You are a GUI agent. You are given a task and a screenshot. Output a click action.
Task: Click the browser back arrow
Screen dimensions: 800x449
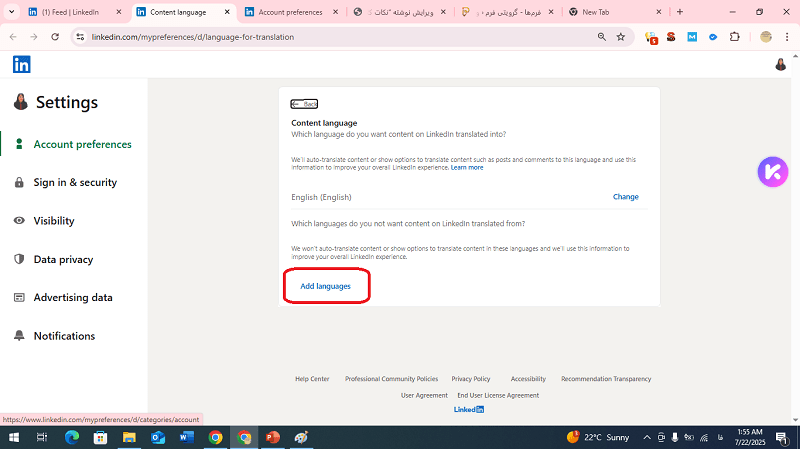(x=13, y=37)
